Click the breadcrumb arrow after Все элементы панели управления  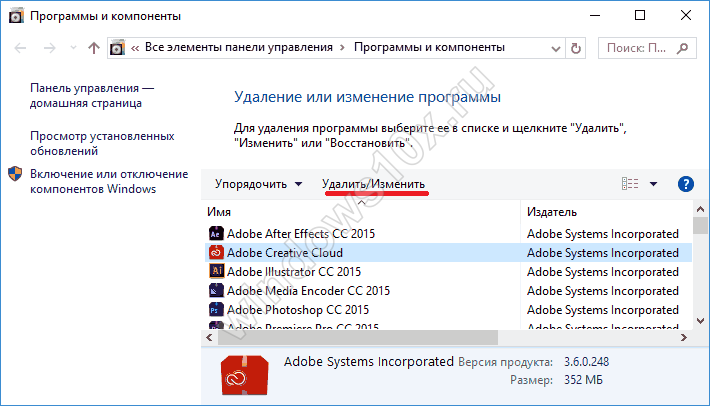(x=342, y=48)
